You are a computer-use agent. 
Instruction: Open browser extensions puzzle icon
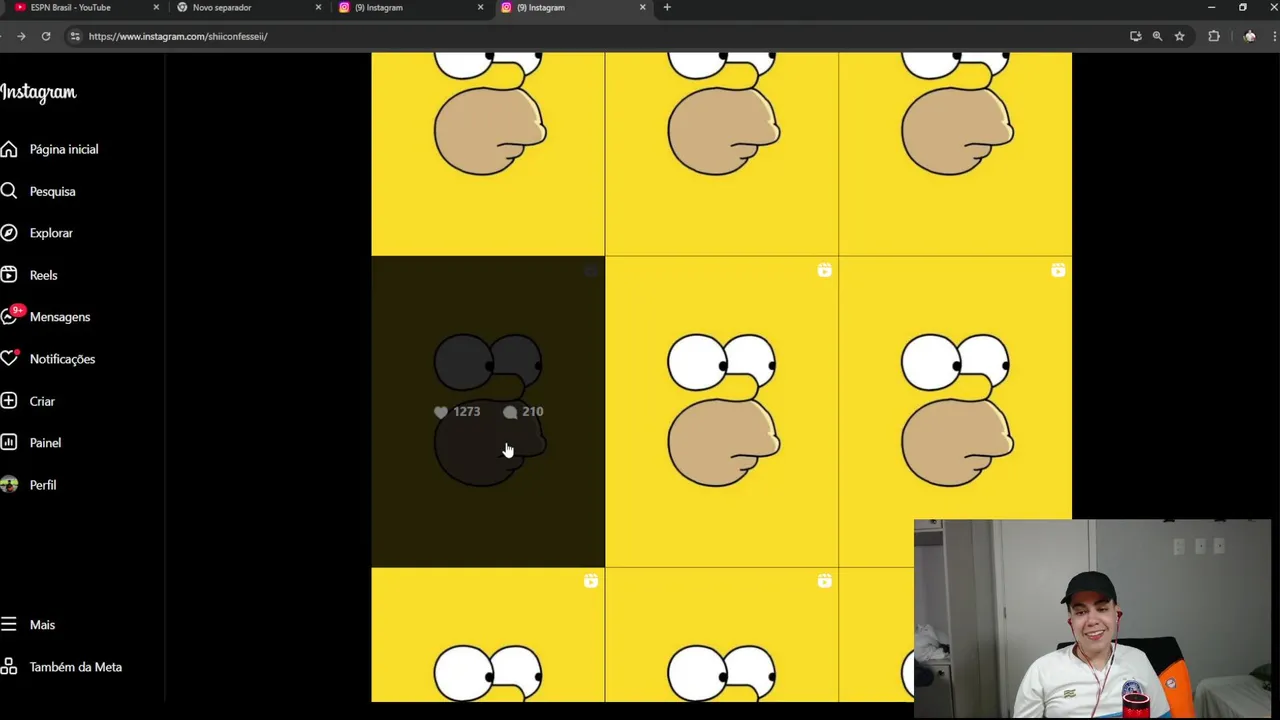click(x=1214, y=36)
